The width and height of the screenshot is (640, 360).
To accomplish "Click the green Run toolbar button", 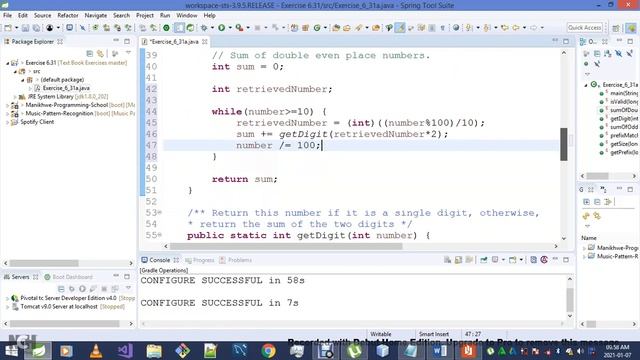I will click(222, 28).
